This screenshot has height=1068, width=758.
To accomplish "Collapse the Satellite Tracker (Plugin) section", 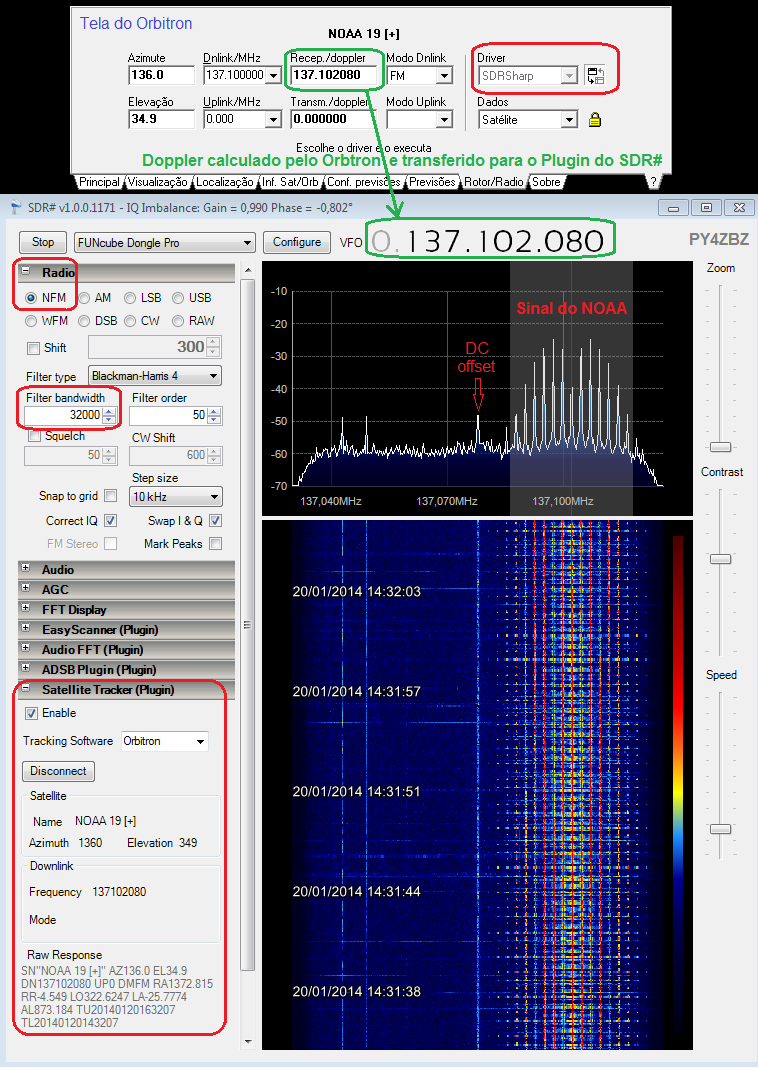I will [x=25, y=688].
